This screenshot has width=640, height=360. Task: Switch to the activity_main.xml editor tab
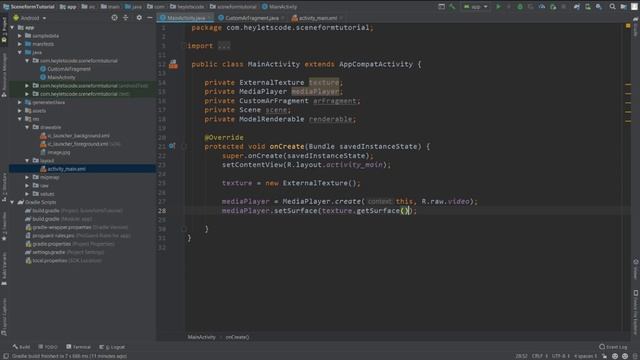click(x=317, y=18)
